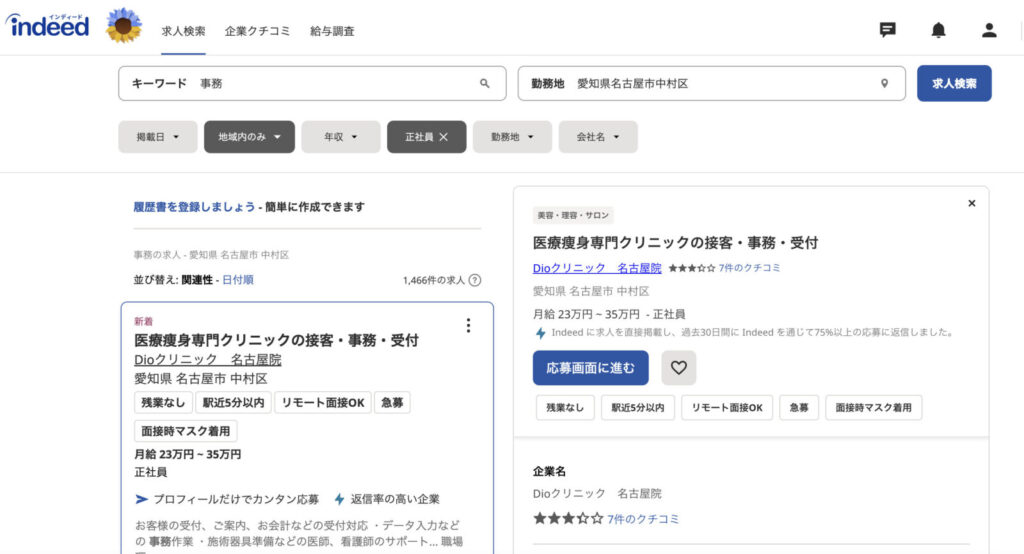Save the job with the heart icon
This screenshot has height=554, width=1024.
pos(679,368)
